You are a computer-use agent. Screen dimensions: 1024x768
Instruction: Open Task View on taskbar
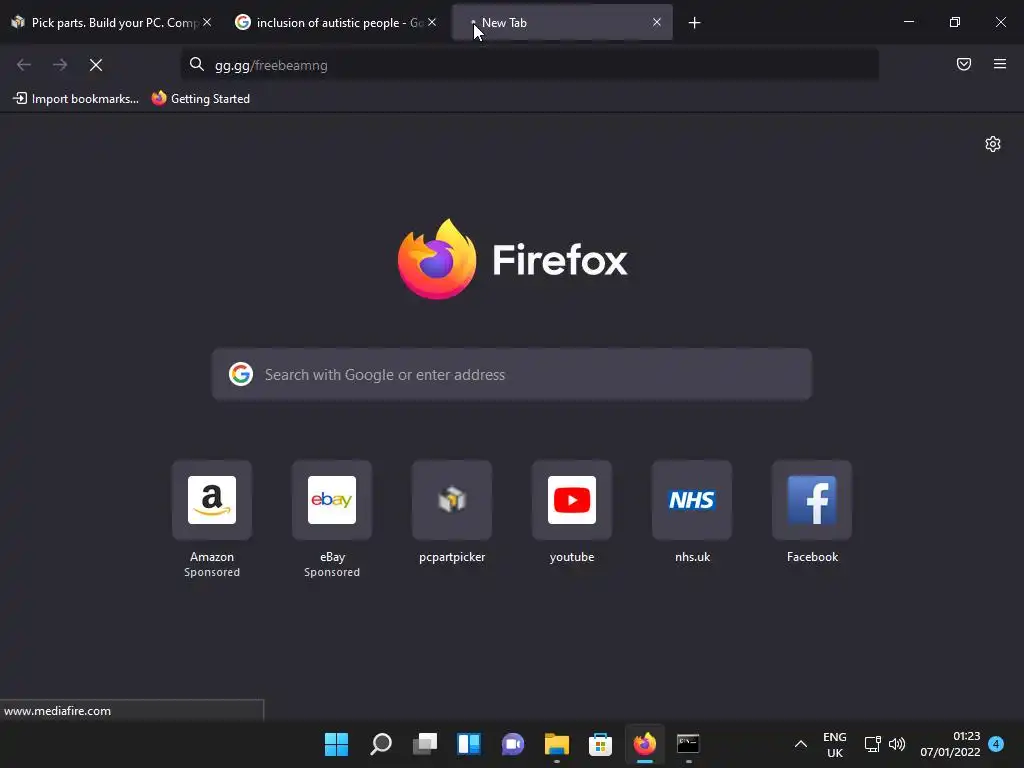point(424,744)
